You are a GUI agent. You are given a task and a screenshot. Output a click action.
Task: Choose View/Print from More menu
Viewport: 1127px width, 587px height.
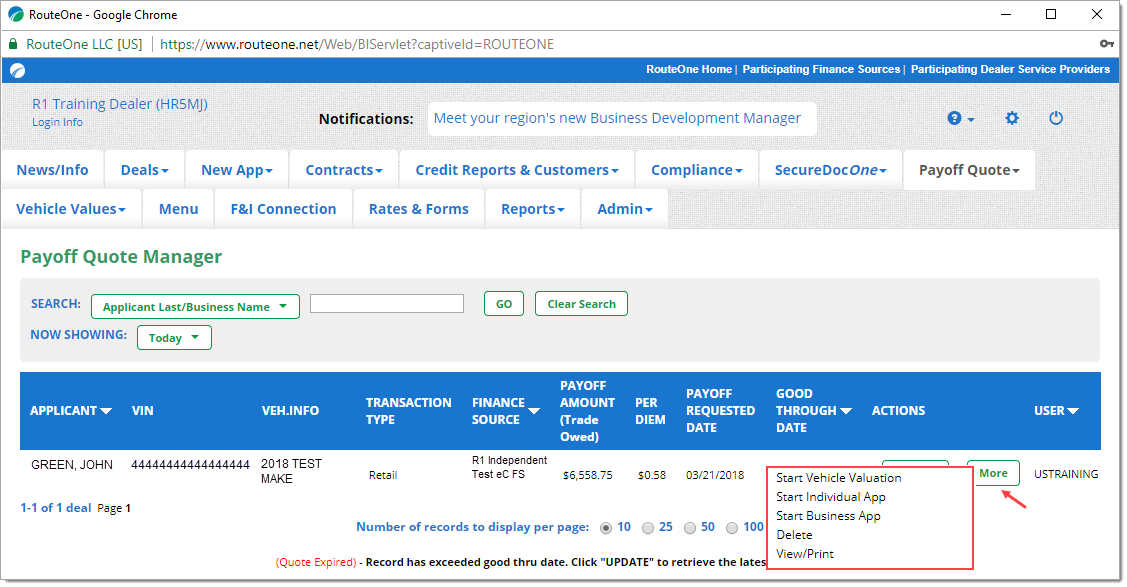(x=805, y=554)
